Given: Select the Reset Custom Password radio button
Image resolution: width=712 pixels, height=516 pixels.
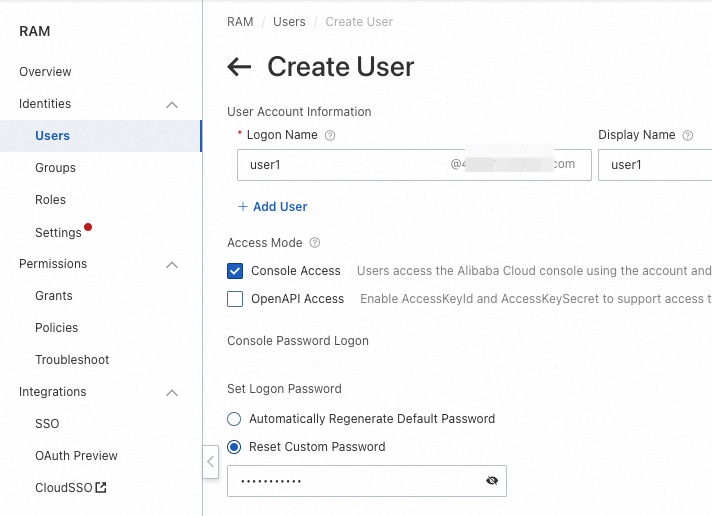Looking at the screenshot, I should pos(234,447).
